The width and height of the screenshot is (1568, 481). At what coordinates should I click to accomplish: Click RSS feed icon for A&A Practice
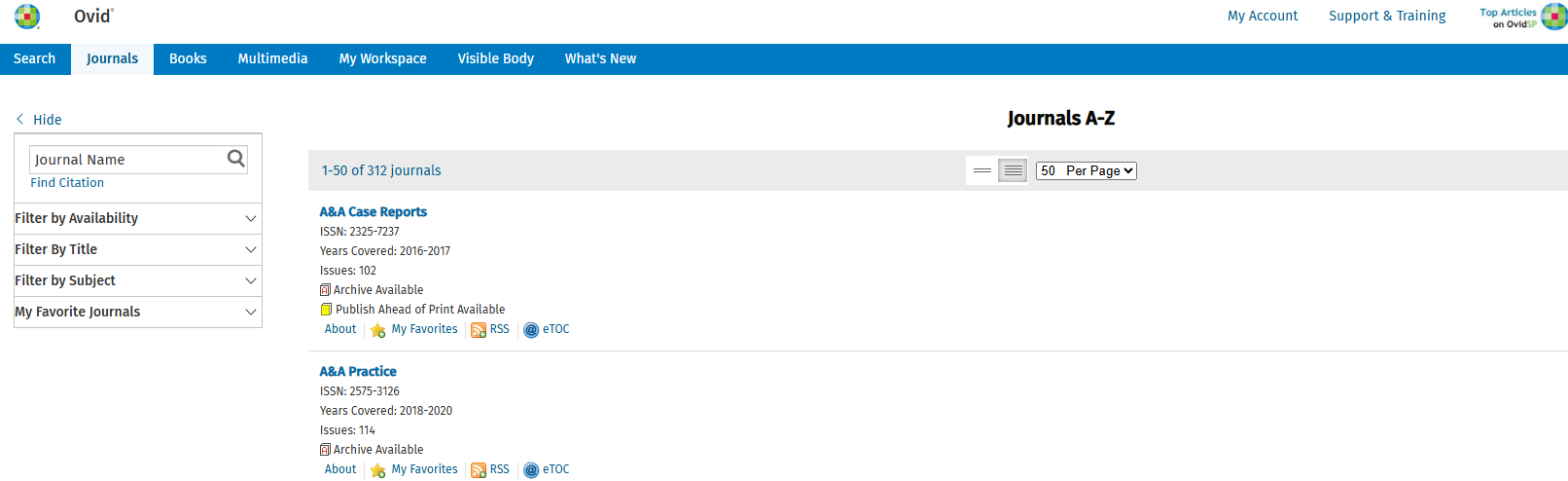479,470
